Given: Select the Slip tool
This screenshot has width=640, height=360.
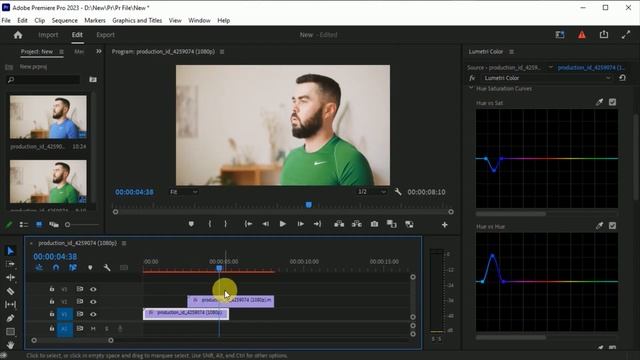Looking at the screenshot, I should [10, 304].
